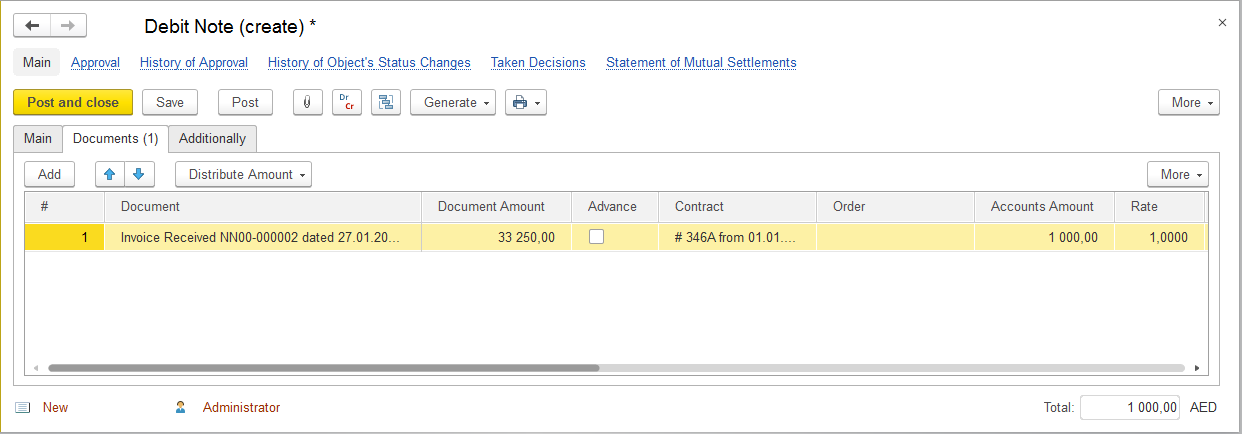Image resolution: width=1242 pixels, height=434 pixels.
Task: Move row up with blue arrow
Action: (110, 174)
